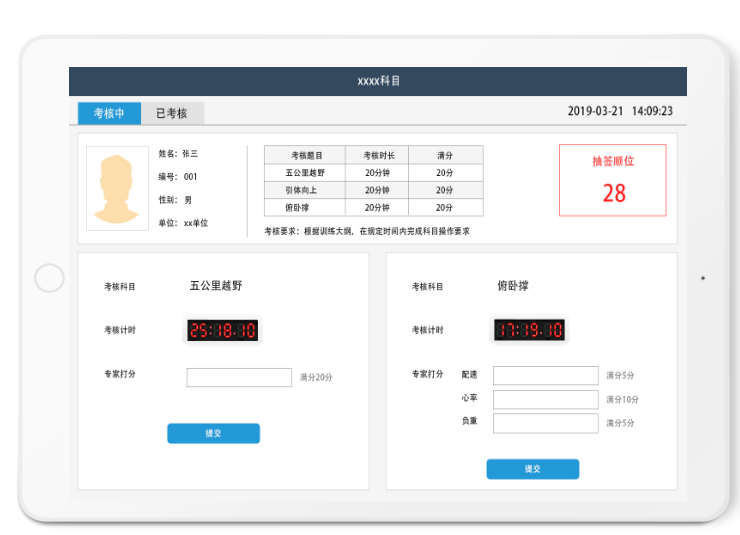Click the 抽签顺位 number 28 box
The width and height of the screenshot is (740, 535).
pyautogui.click(x=612, y=180)
